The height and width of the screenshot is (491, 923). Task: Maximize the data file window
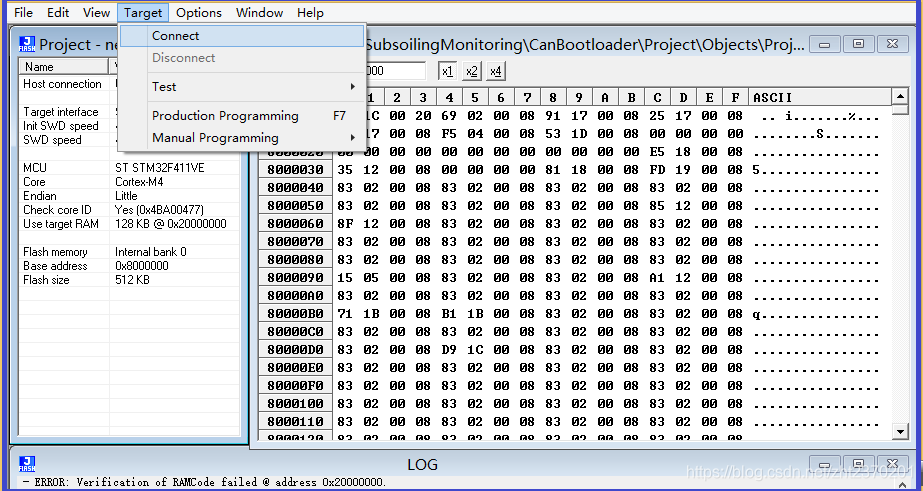858,44
